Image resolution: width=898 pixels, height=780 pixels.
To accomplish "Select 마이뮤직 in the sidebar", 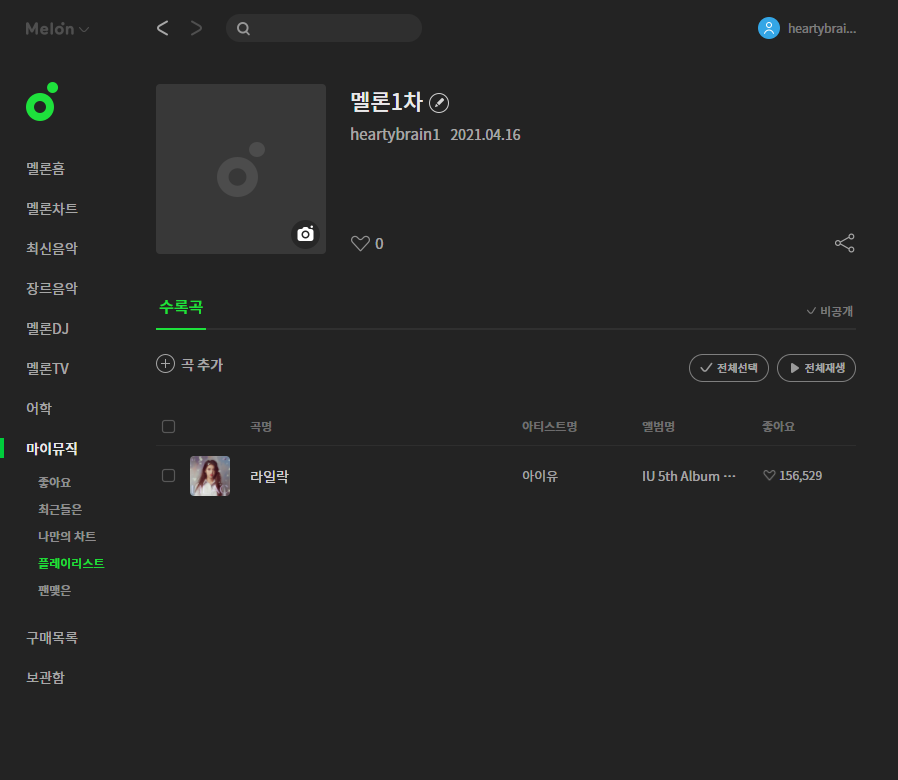I will click(52, 448).
